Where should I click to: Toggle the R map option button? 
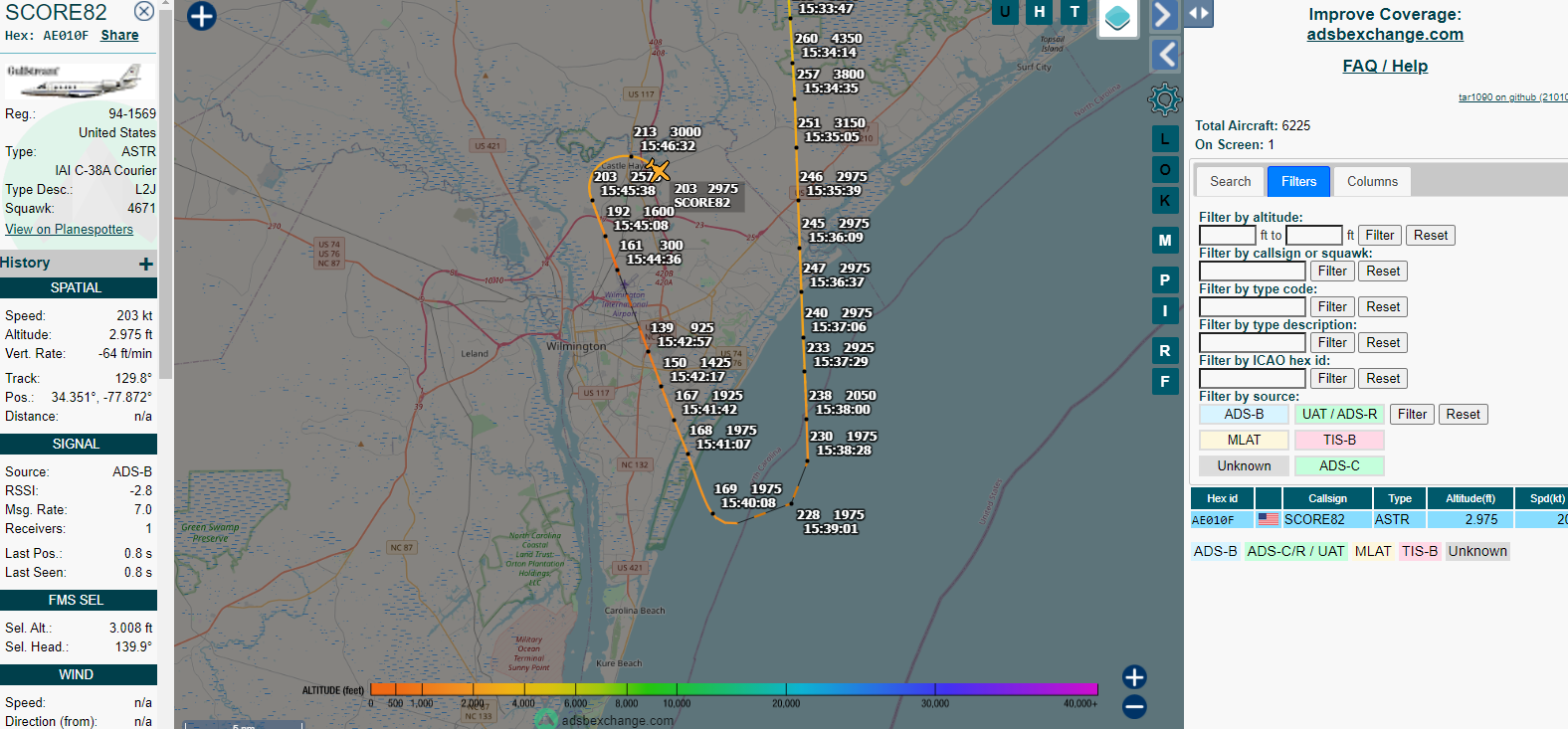1165,351
